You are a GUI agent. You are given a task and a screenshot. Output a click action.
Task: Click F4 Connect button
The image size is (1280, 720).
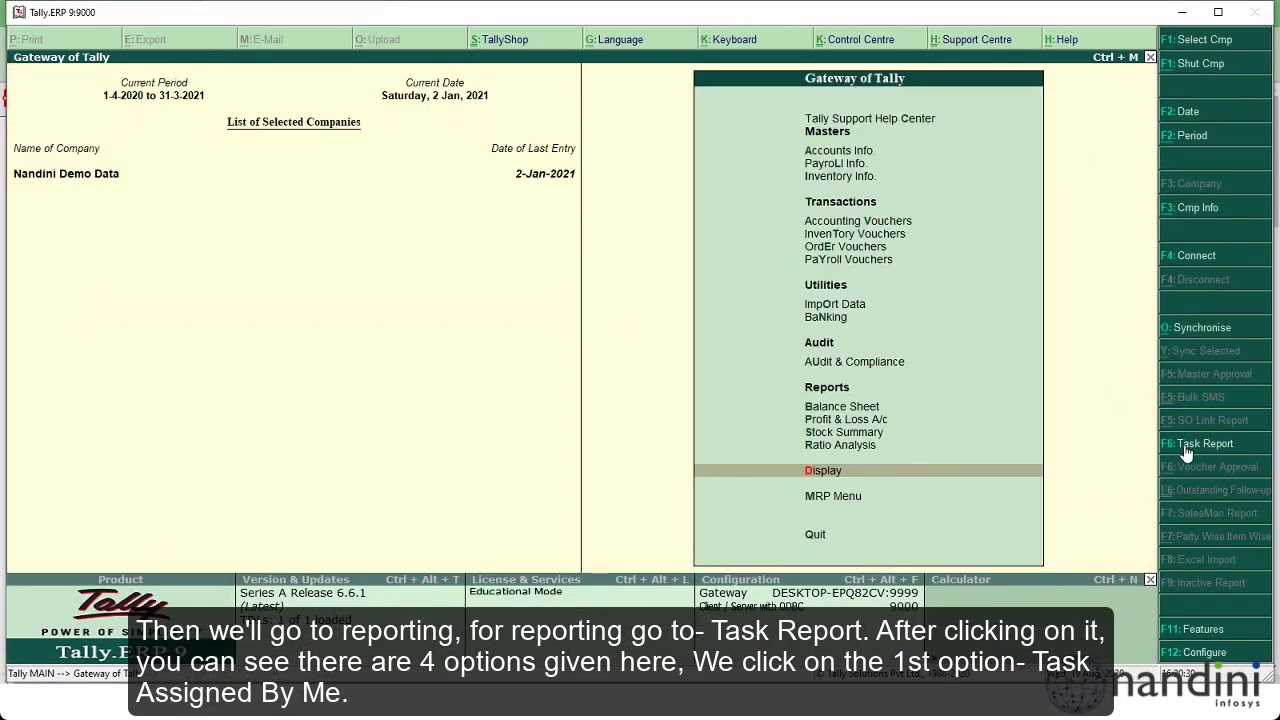coord(1215,256)
